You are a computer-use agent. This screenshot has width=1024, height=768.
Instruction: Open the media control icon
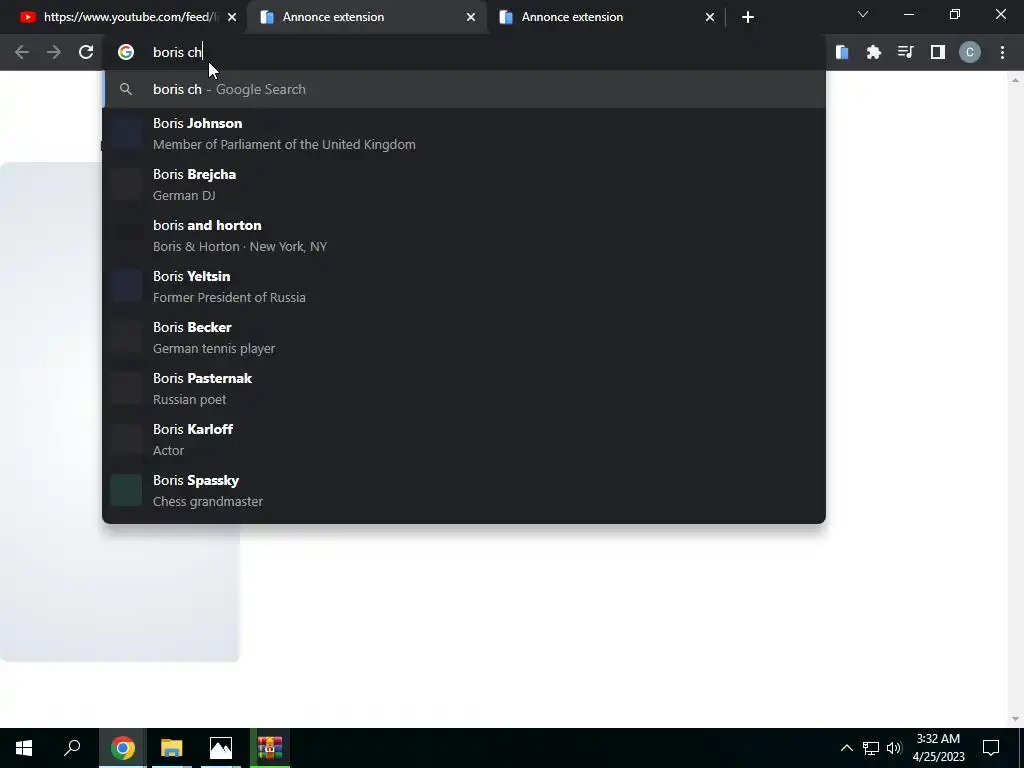click(x=906, y=52)
